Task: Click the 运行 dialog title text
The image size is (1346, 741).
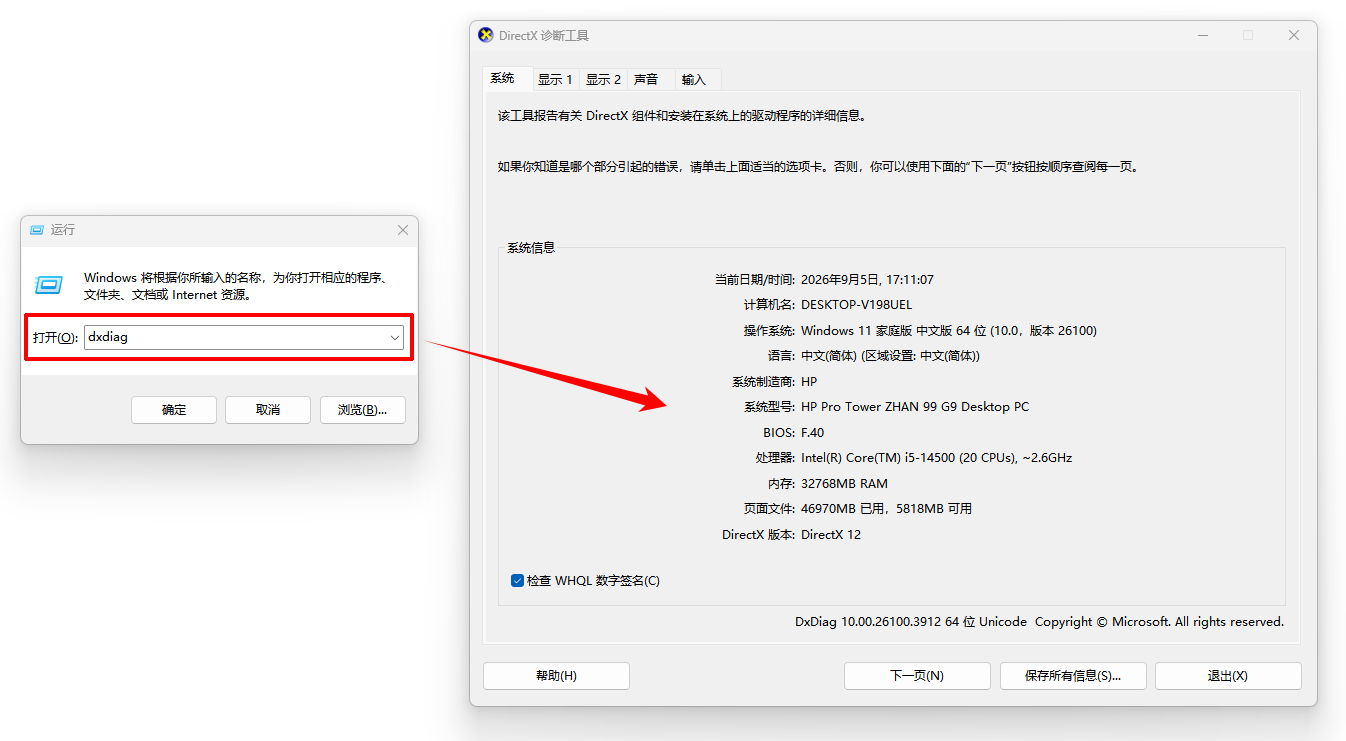Action: pyautogui.click(x=63, y=230)
